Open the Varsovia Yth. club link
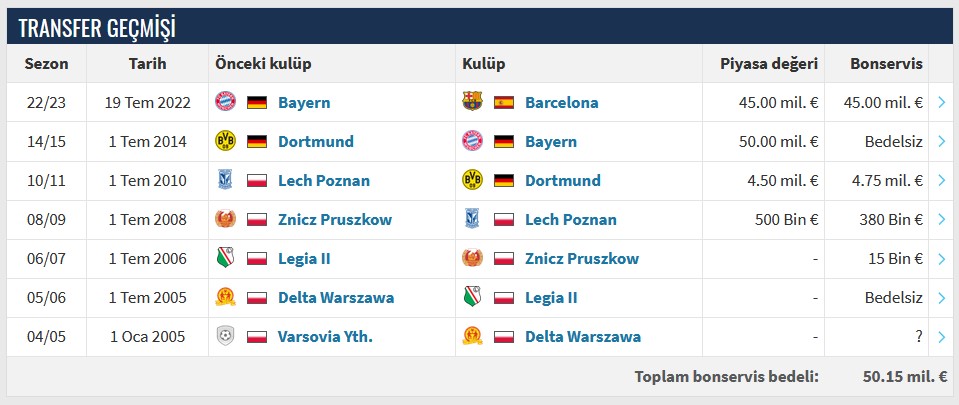 pyautogui.click(x=325, y=336)
